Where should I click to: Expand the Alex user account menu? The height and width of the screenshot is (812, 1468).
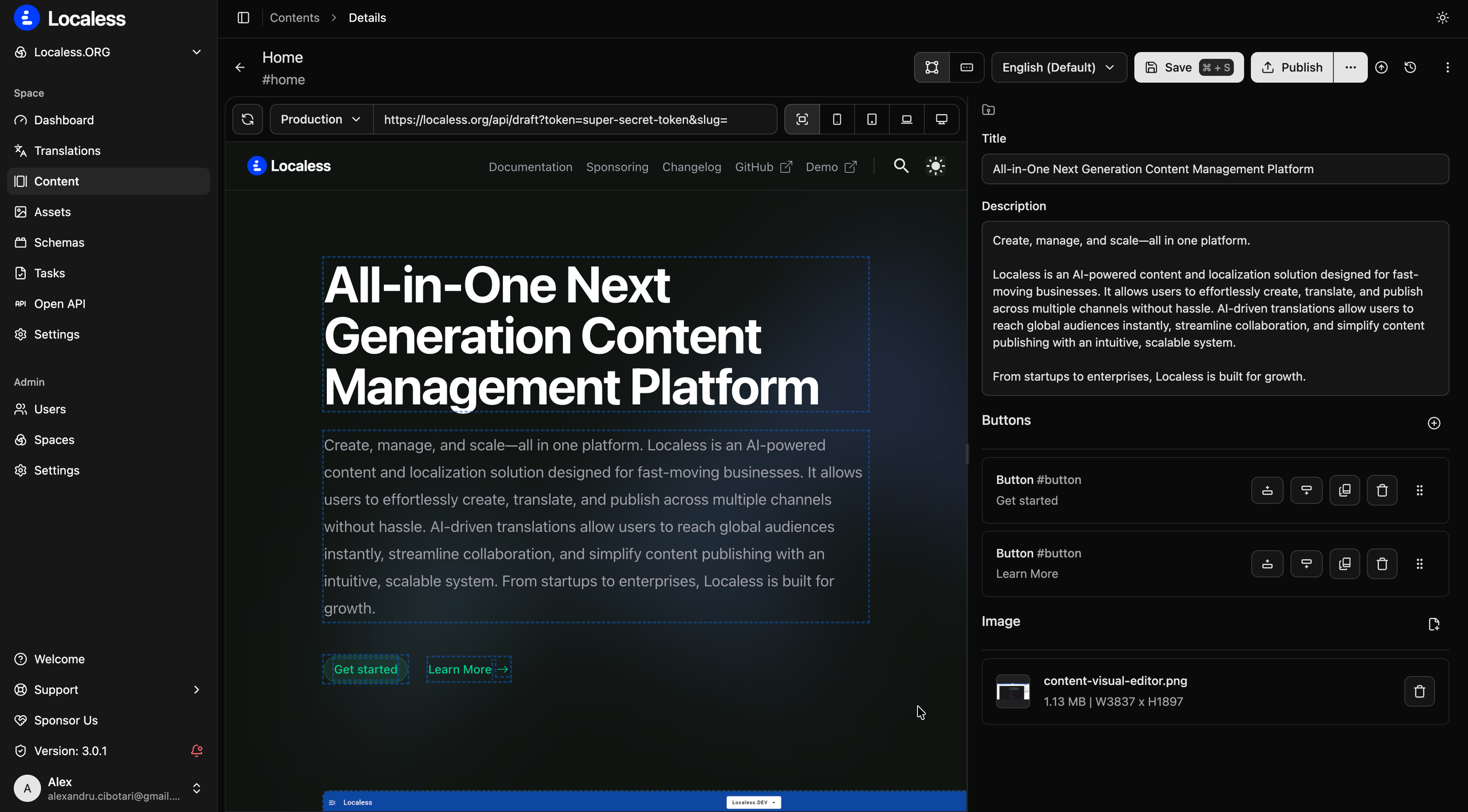[x=108, y=788]
